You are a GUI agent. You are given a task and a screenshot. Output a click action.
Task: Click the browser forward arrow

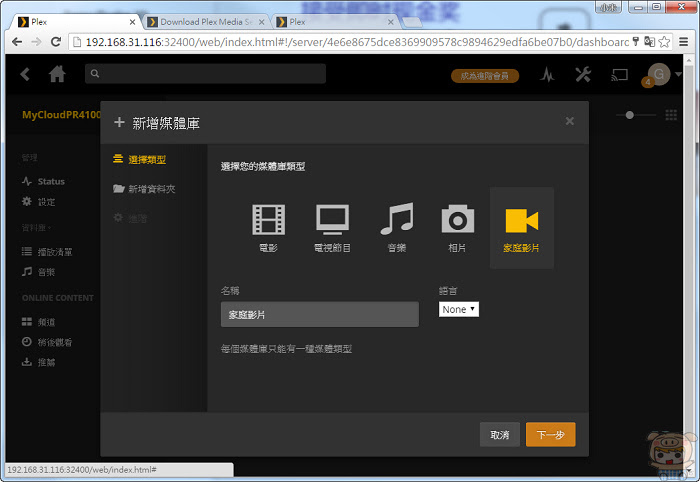pyautogui.click(x=37, y=42)
